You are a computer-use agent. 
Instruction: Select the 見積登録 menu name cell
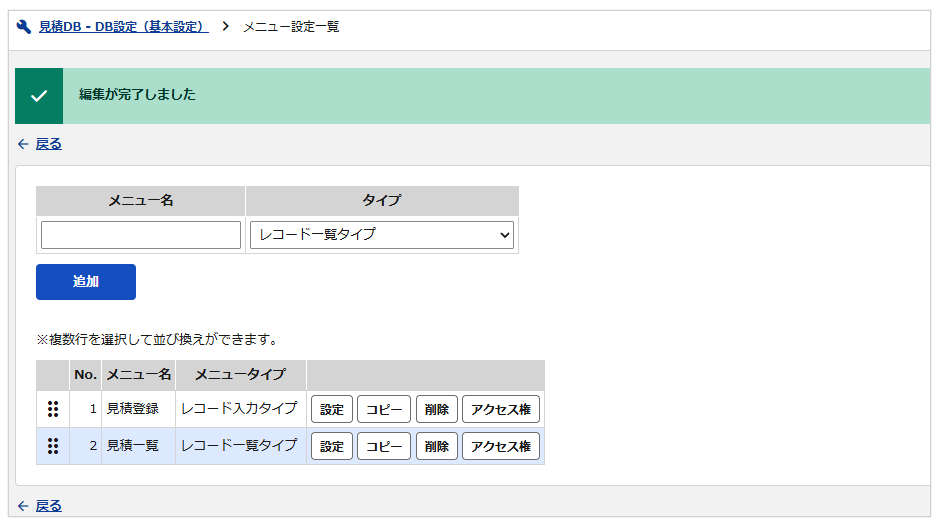coord(138,409)
